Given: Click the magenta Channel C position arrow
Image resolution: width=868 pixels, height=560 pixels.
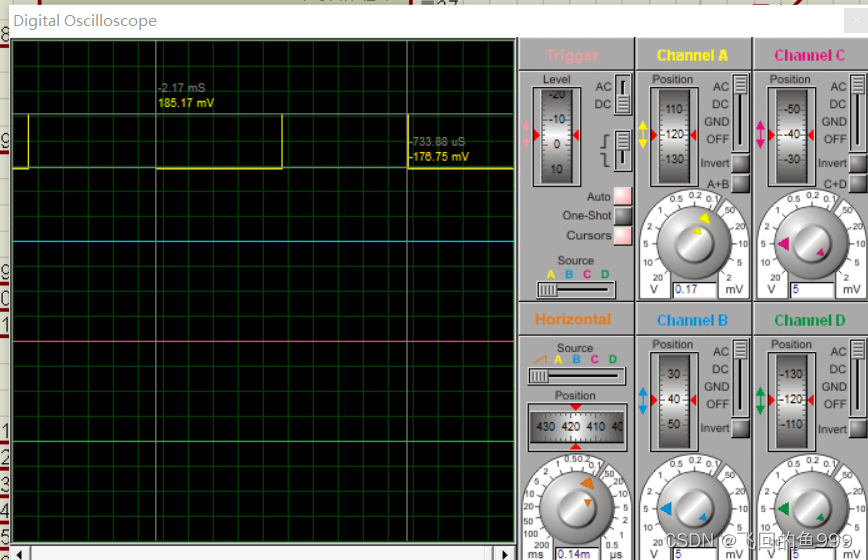Looking at the screenshot, I should click(761, 134).
